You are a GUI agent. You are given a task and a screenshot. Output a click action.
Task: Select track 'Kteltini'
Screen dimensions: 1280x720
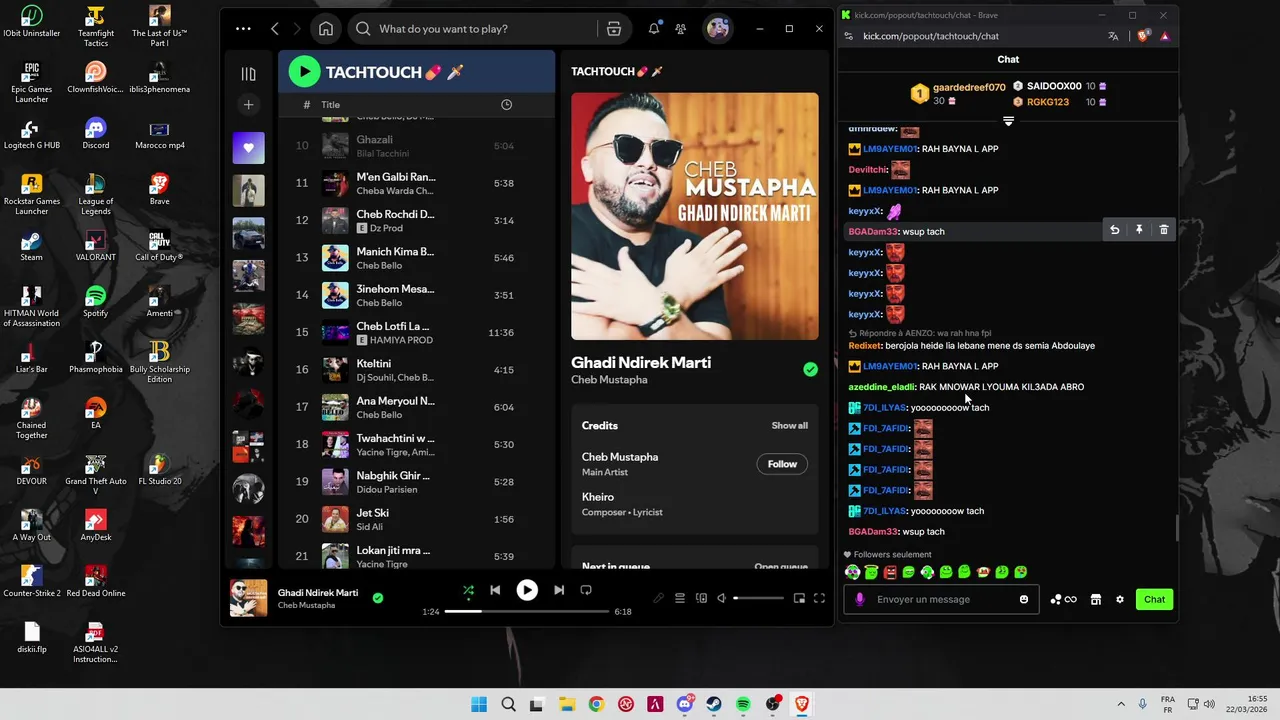coord(416,370)
